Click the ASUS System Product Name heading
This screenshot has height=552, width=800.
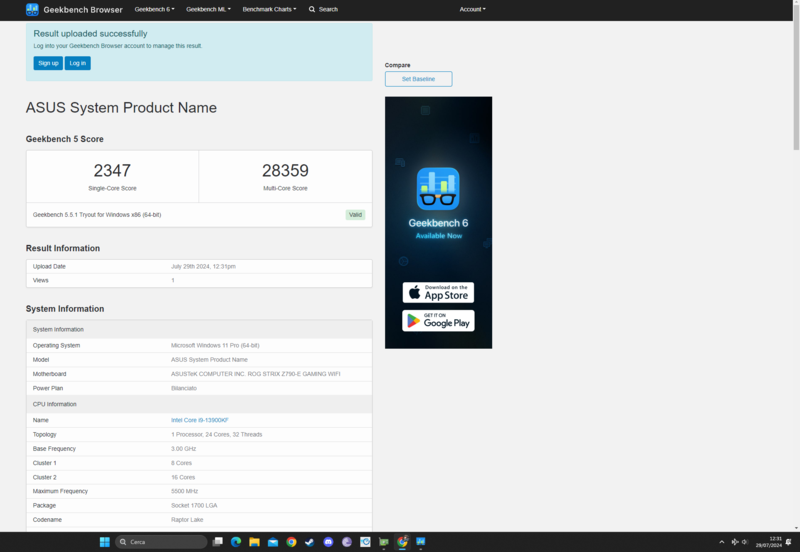coord(121,108)
